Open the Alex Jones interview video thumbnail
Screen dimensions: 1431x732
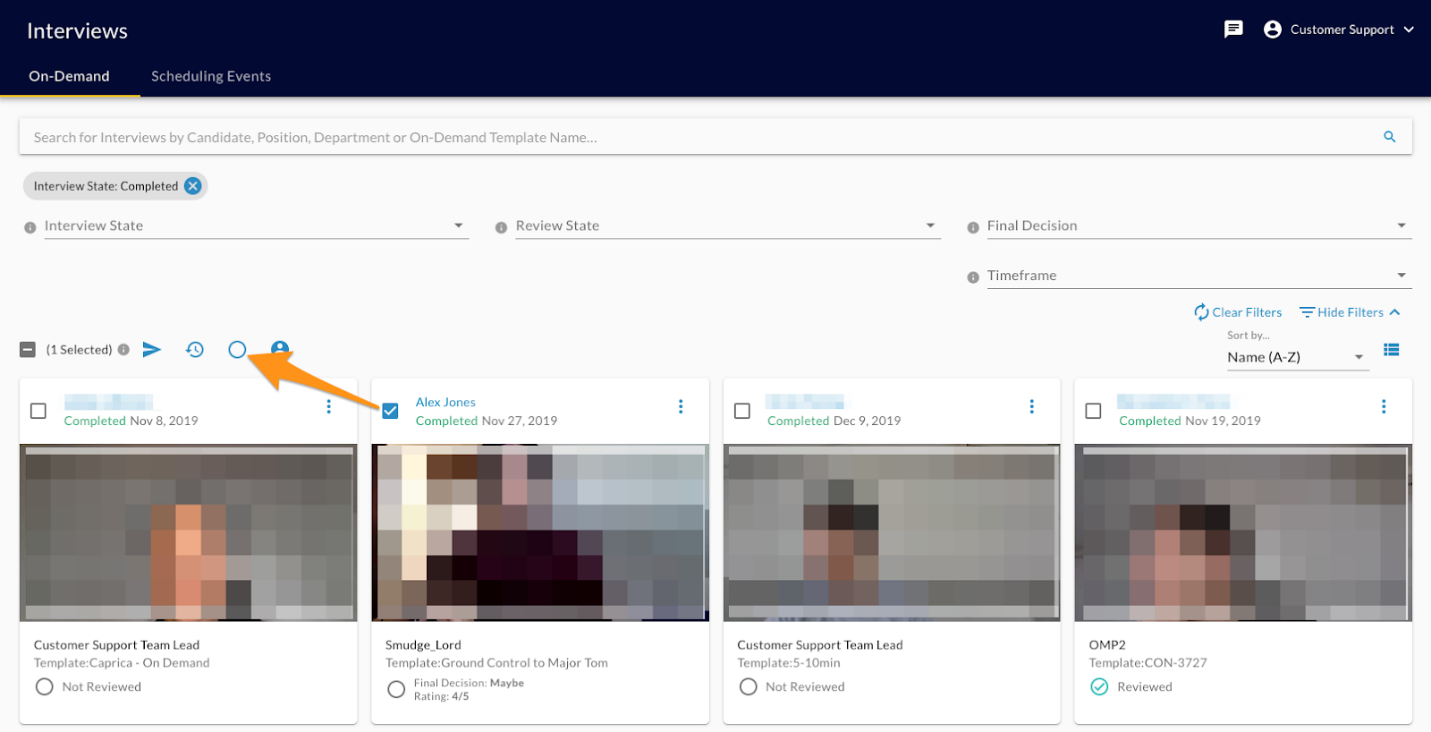coord(540,533)
